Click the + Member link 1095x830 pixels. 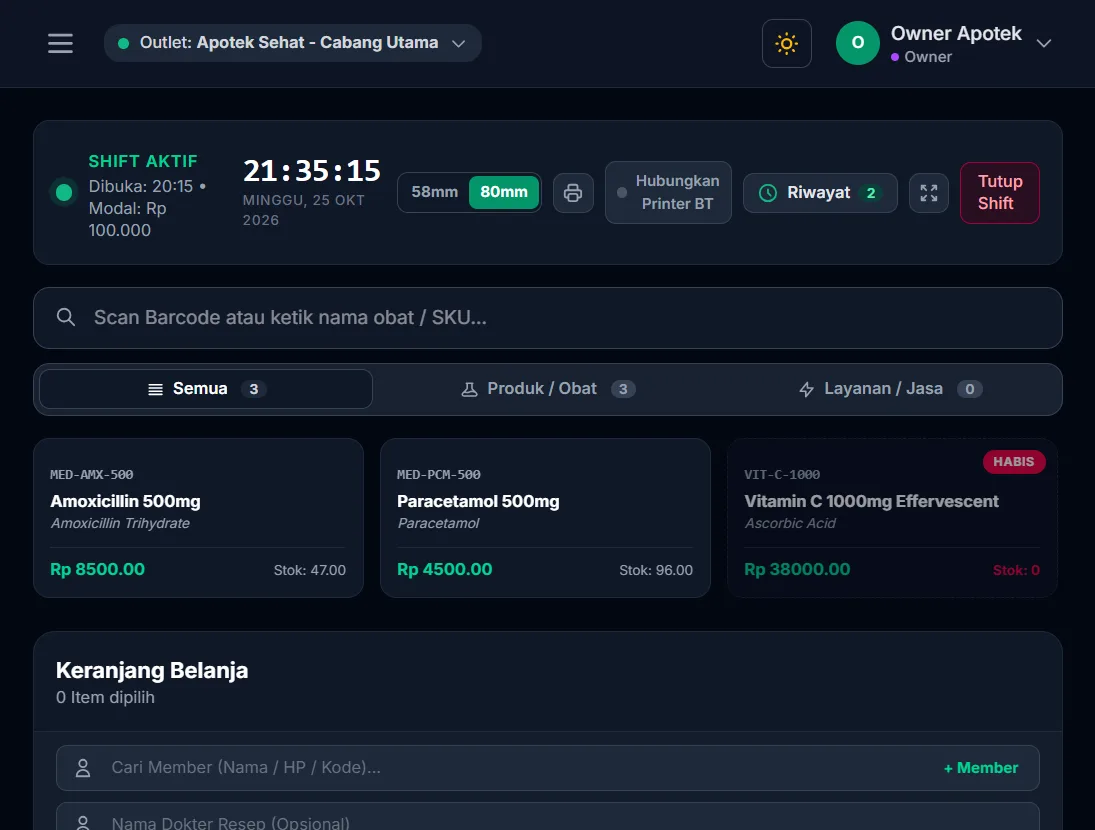click(x=980, y=768)
